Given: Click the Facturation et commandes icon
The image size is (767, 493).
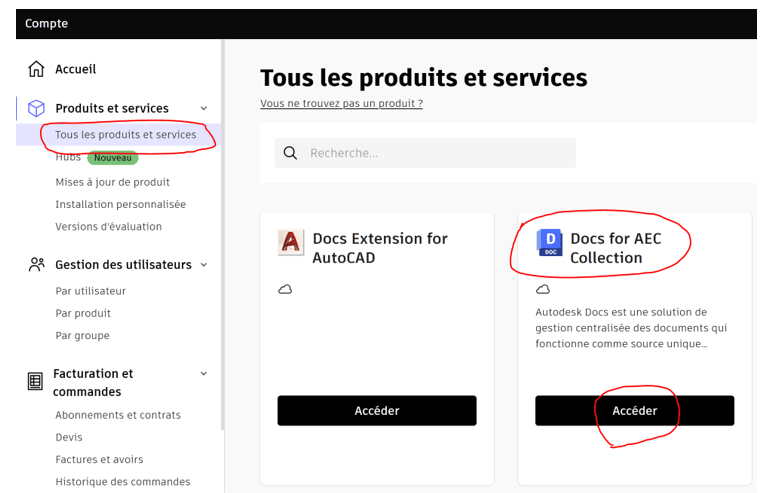Looking at the screenshot, I should [35, 381].
